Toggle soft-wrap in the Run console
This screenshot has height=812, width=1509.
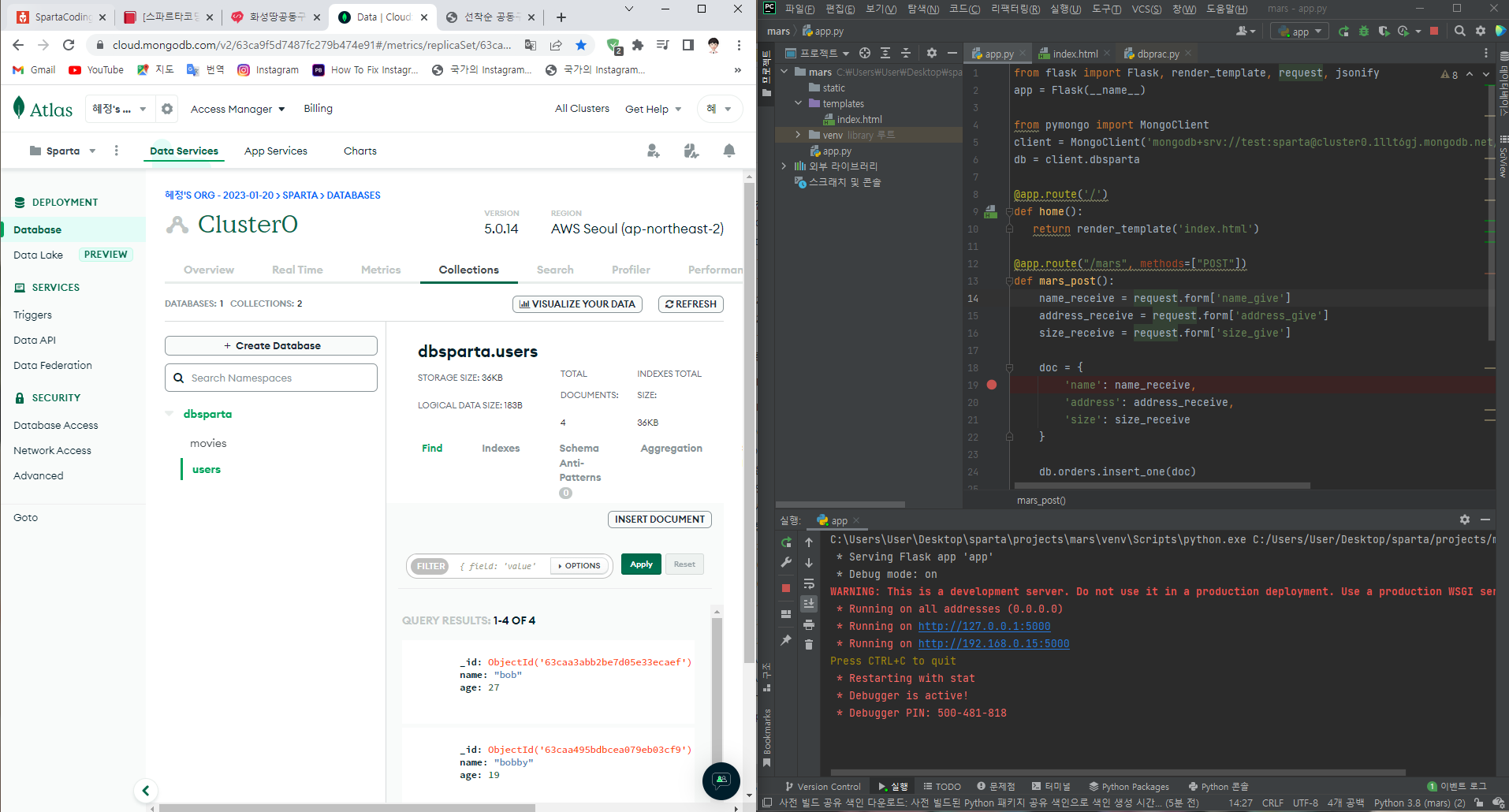point(809,583)
